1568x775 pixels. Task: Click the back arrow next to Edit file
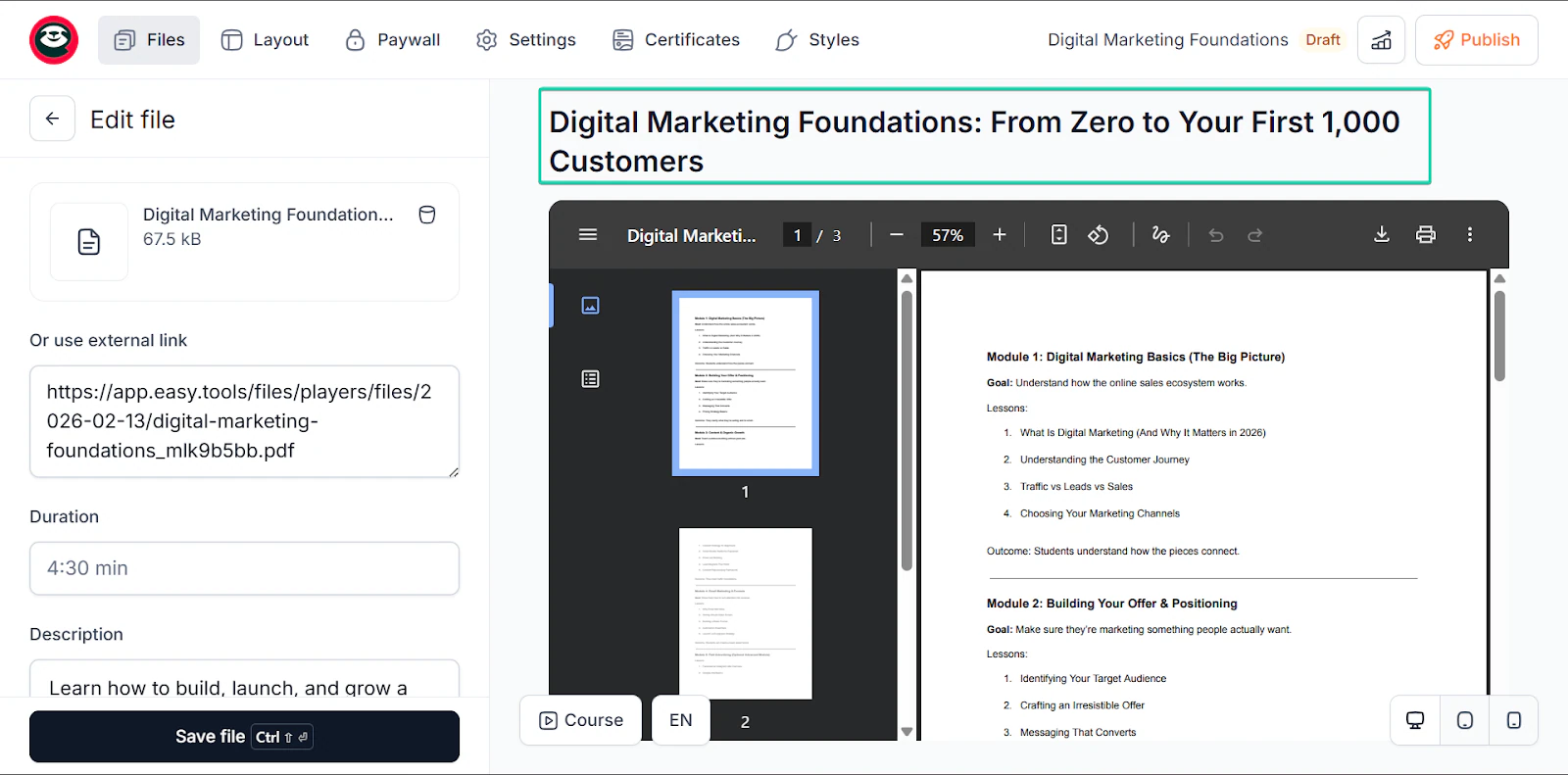52,119
